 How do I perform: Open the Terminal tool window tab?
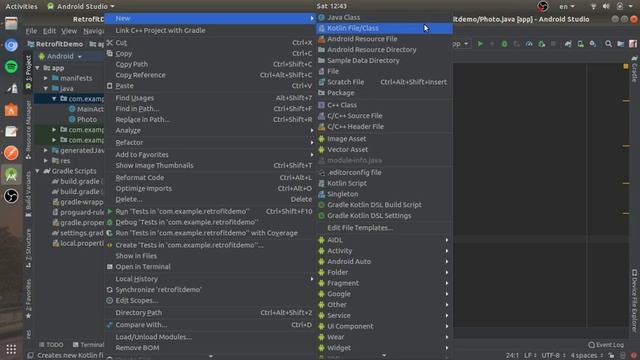click(x=88, y=345)
